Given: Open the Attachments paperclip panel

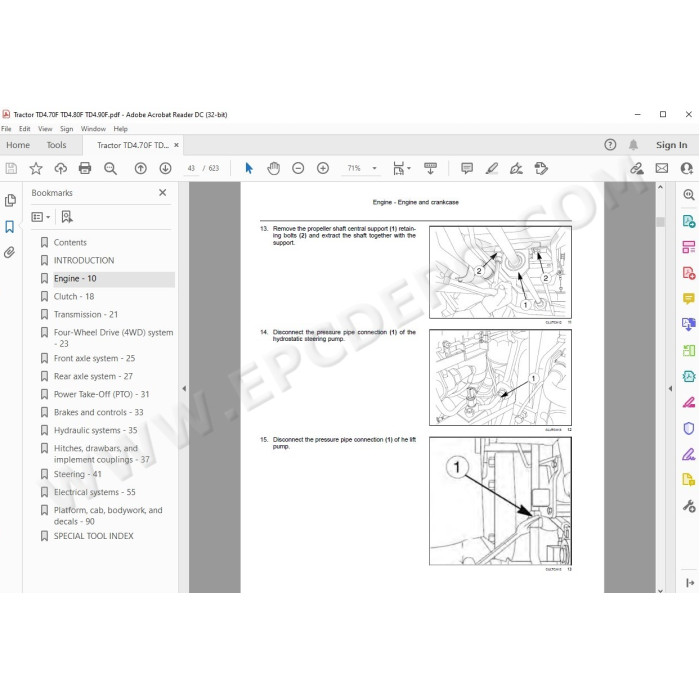Looking at the screenshot, I should point(9,253).
